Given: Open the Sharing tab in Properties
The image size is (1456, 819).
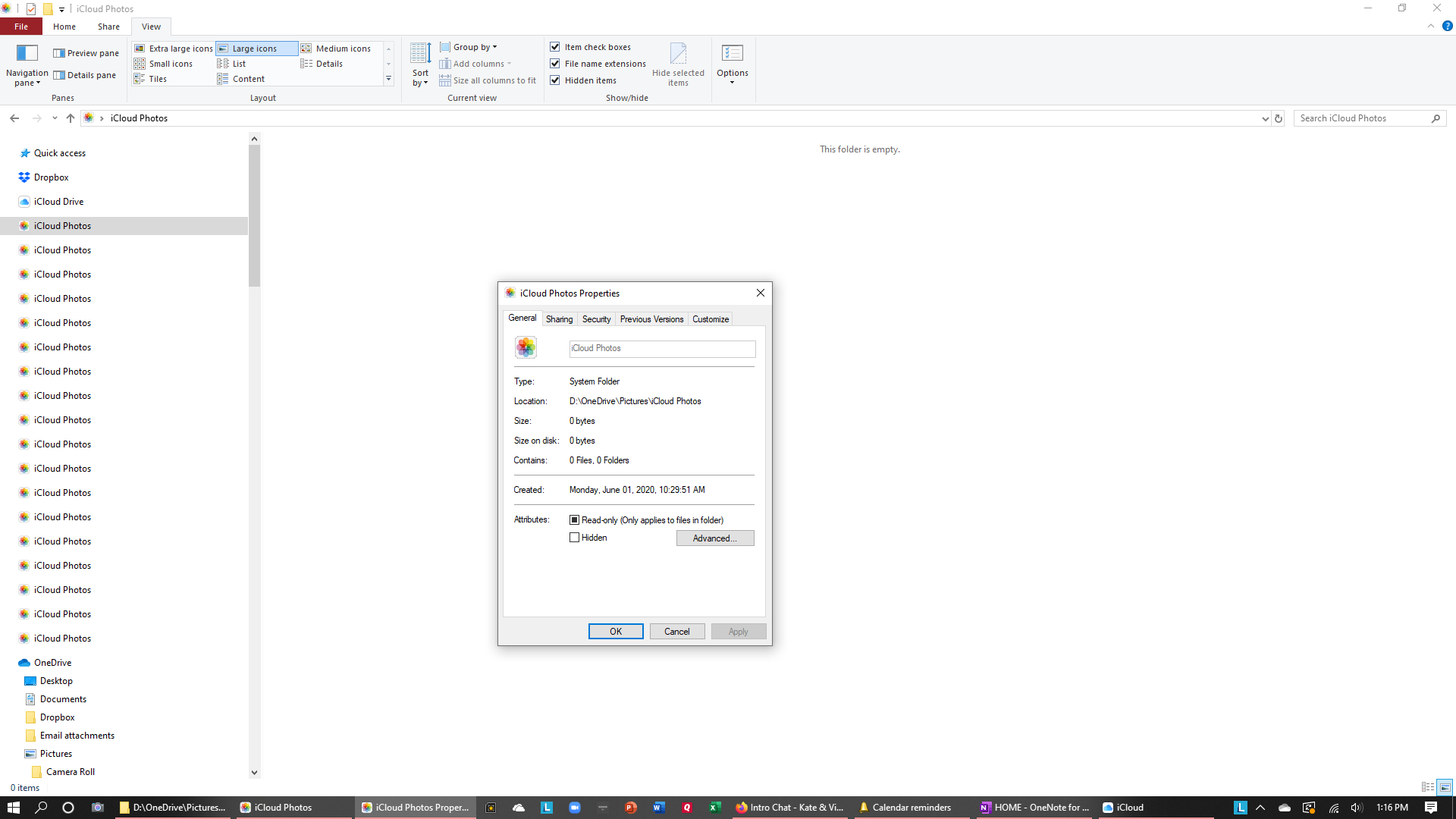Looking at the screenshot, I should 559,319.
